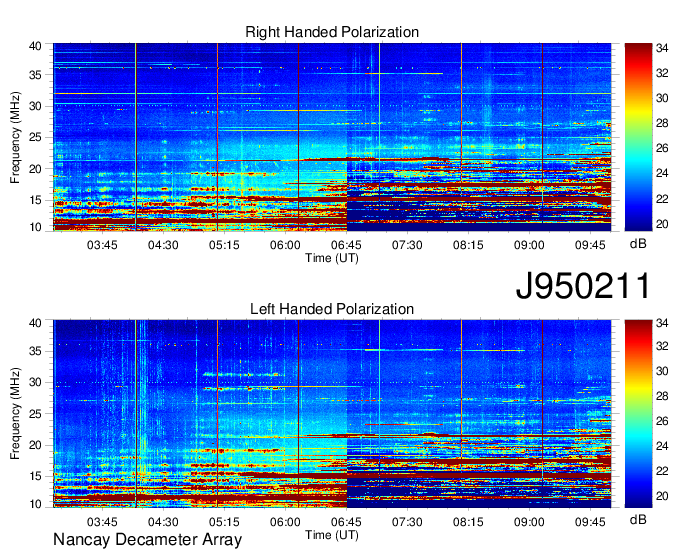The height and width of the screenshot is (552, 680).
Task: Click the Left Handed plot's dB color bar
Action: pyautogui.click(x=638, y=414)
